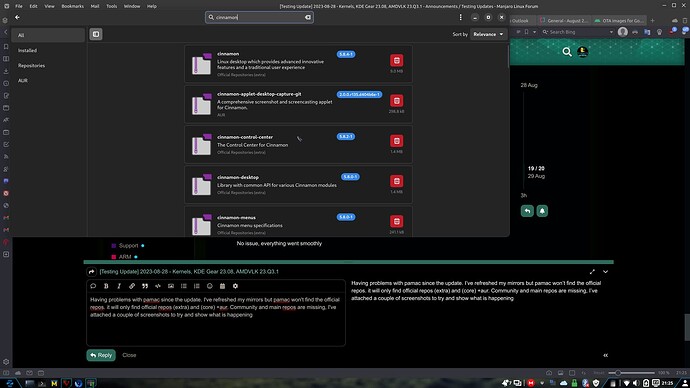Open the File menu
This screenshot has height=388, width=690.
point(18,6)
